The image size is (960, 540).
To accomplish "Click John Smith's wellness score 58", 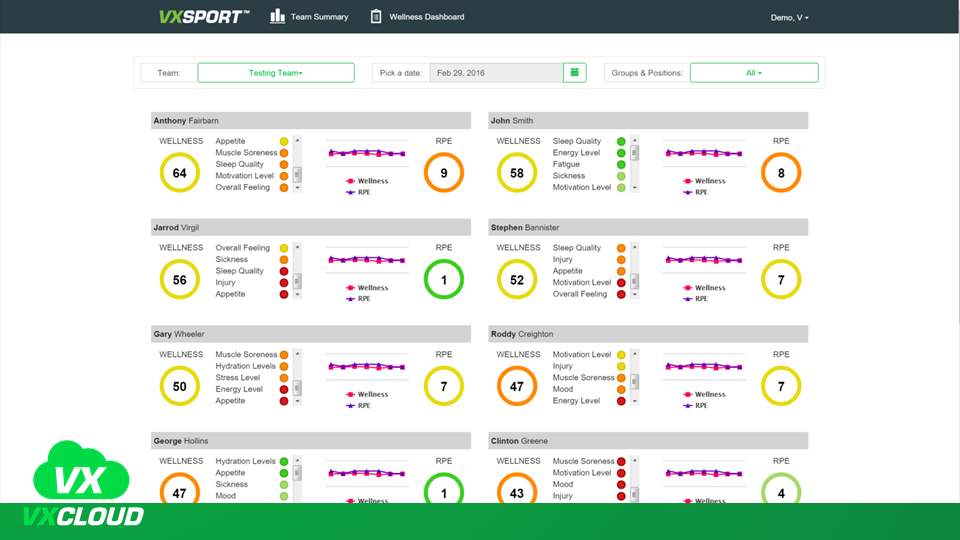I will (517, 173).
